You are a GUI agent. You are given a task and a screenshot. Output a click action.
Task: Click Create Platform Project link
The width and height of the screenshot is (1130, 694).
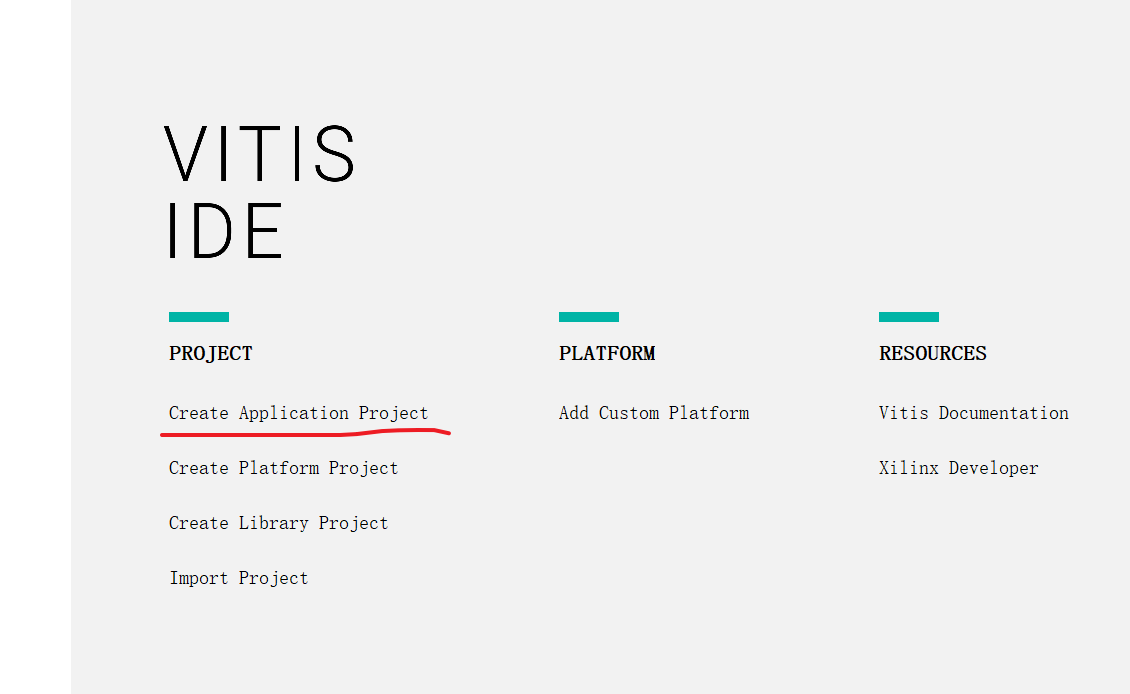point(283,468)
